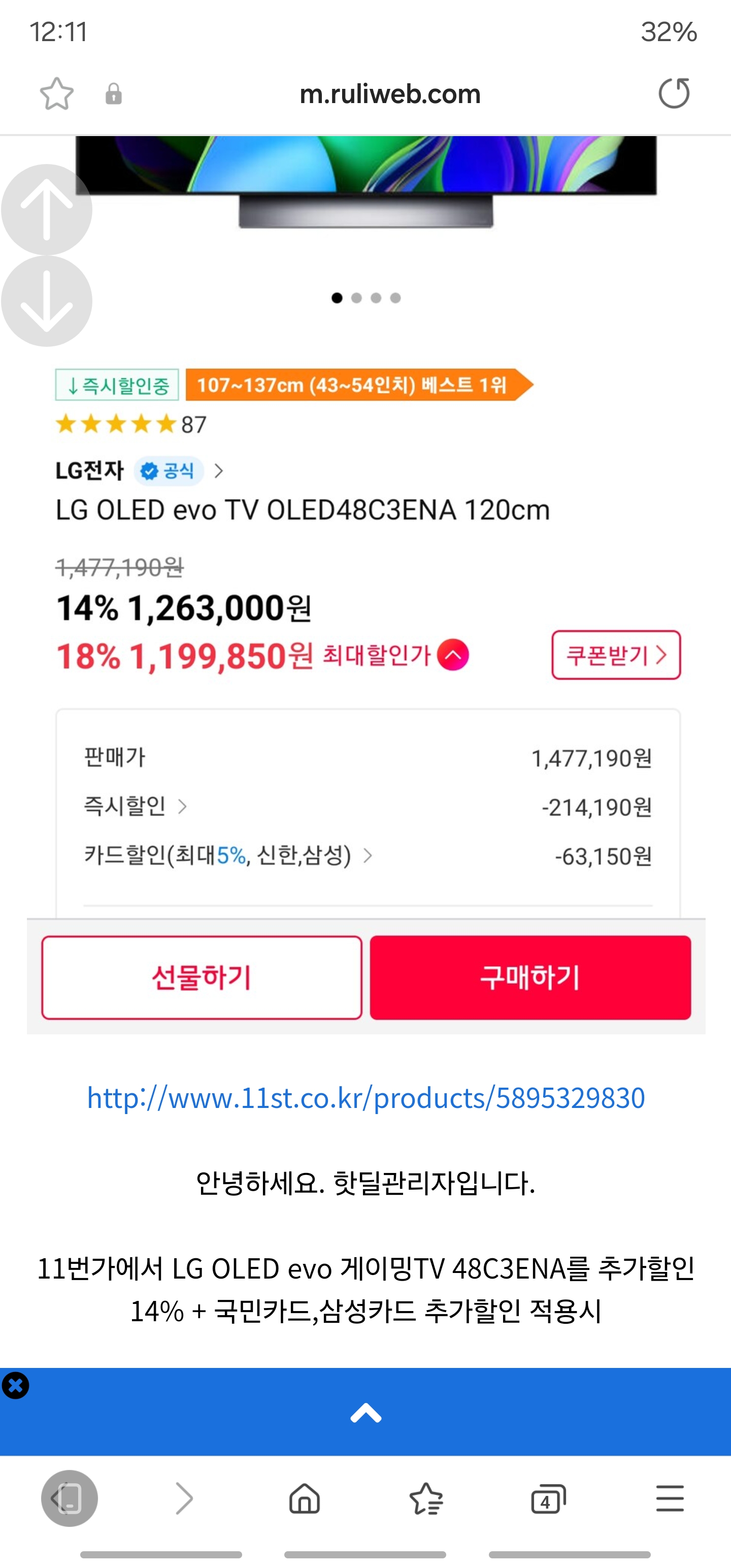Screen dimensions: 731x1568
Task: Collapse the 최대할인가 price details
Action: [453, 655]
